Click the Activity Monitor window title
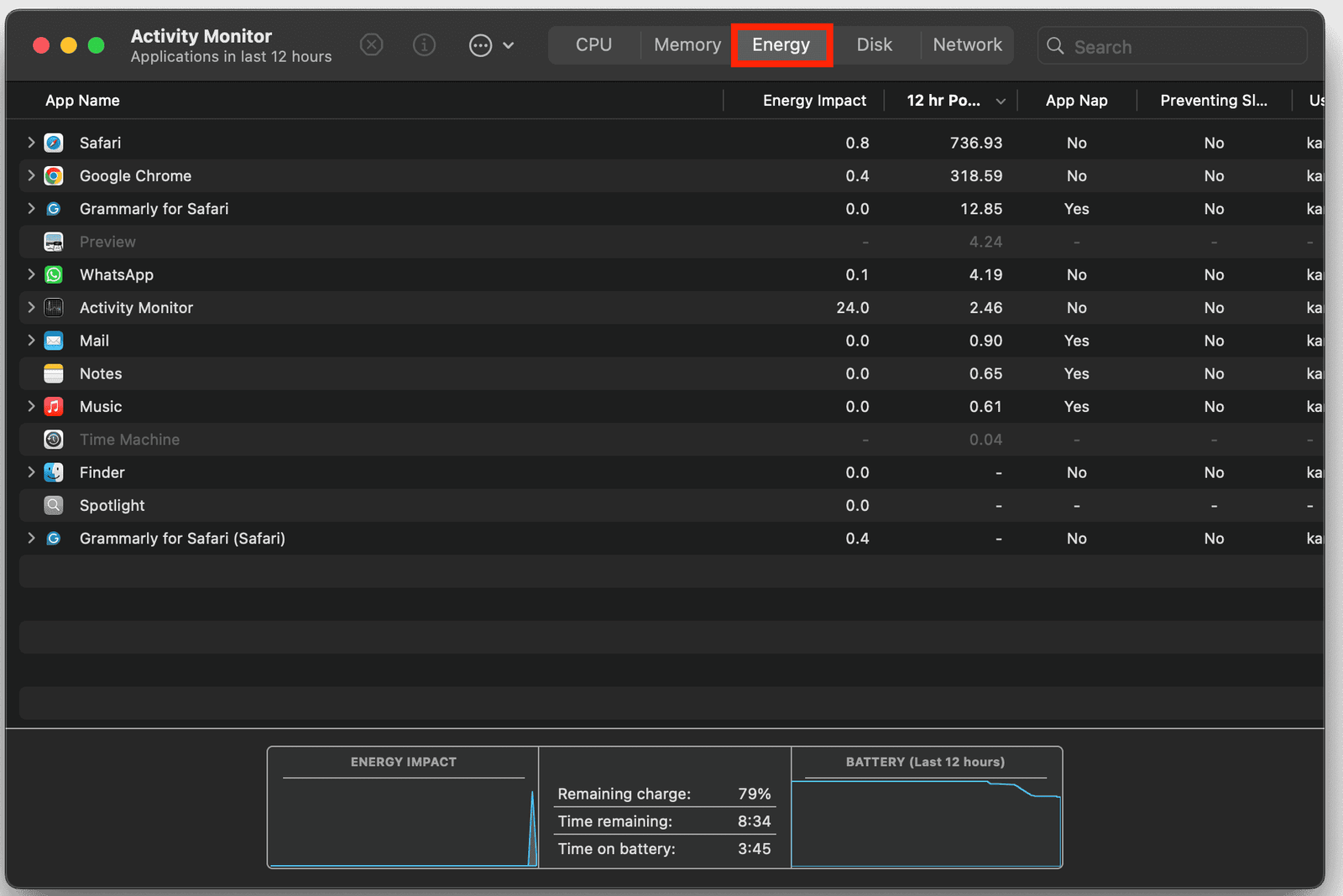Viewport: 1343px width, 896px height. [201, 36]
